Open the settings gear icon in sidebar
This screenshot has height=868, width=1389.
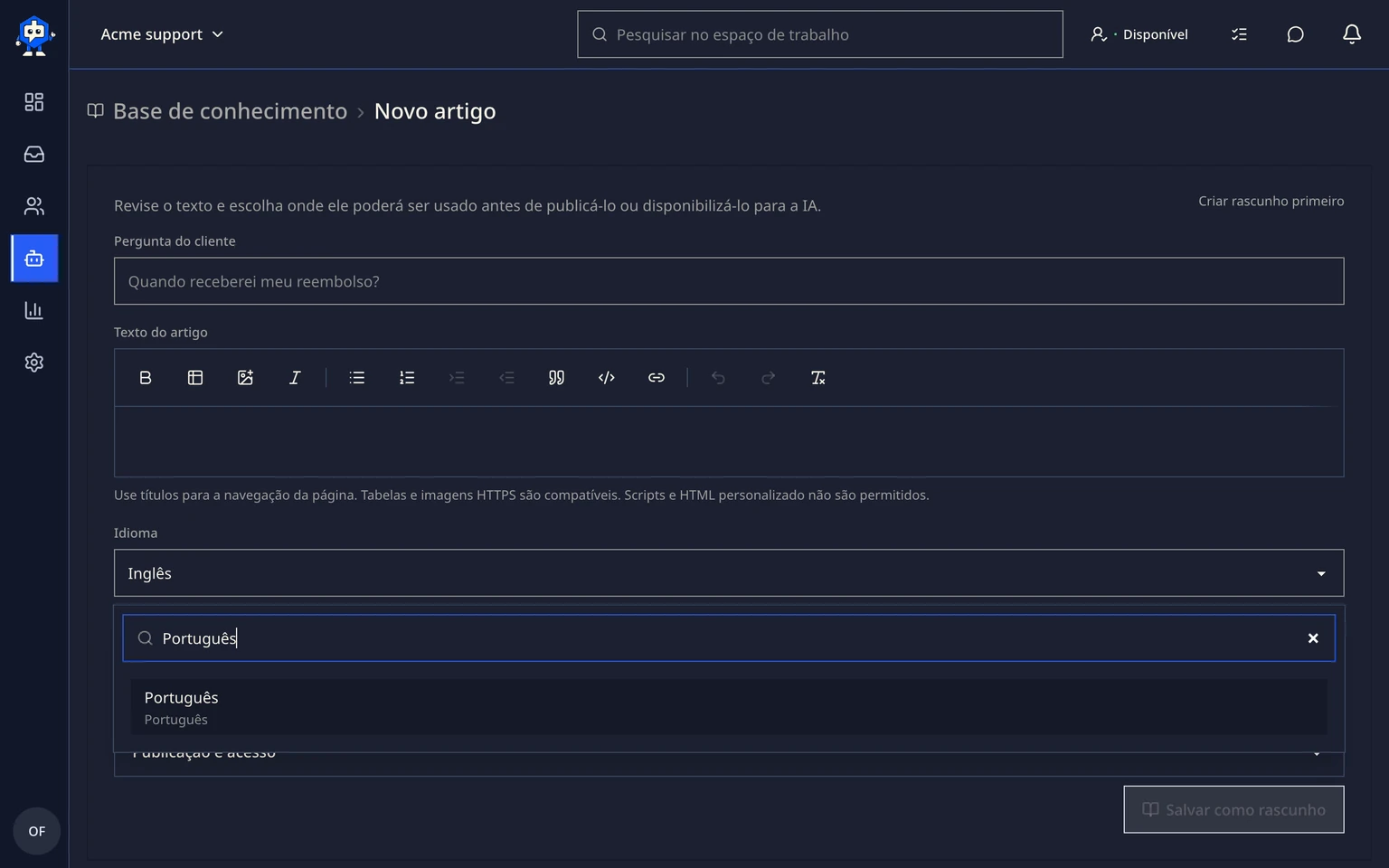pos(34,363)
